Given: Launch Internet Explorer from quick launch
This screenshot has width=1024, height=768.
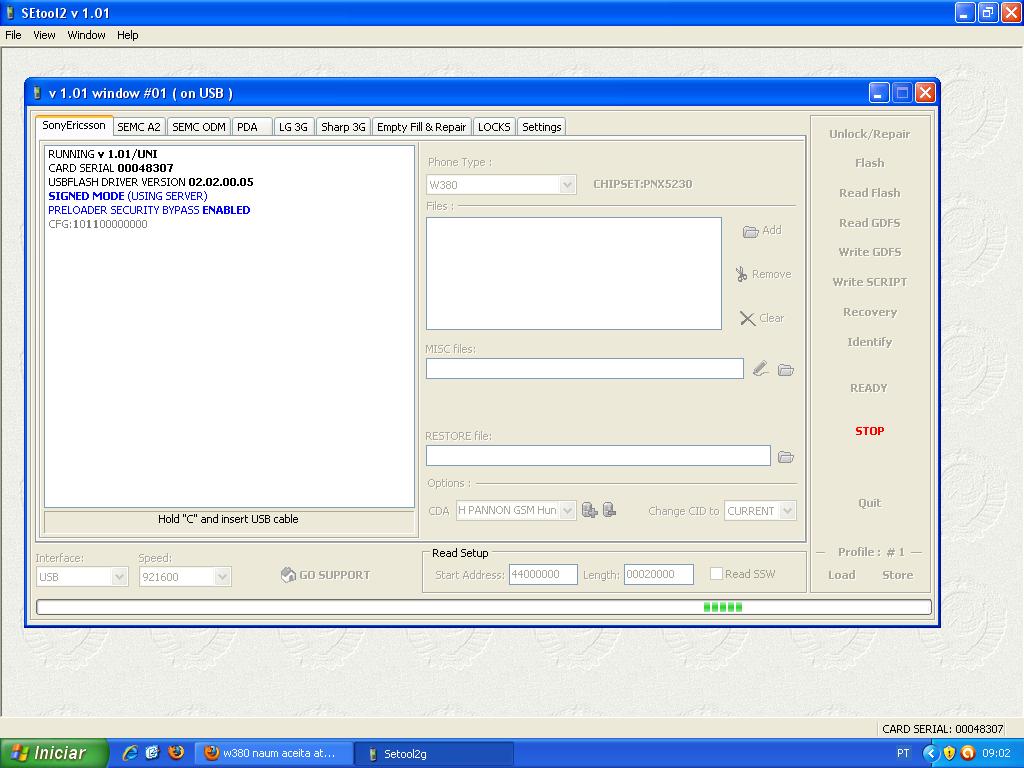Looking at the screenshot, I should point(131,753).
